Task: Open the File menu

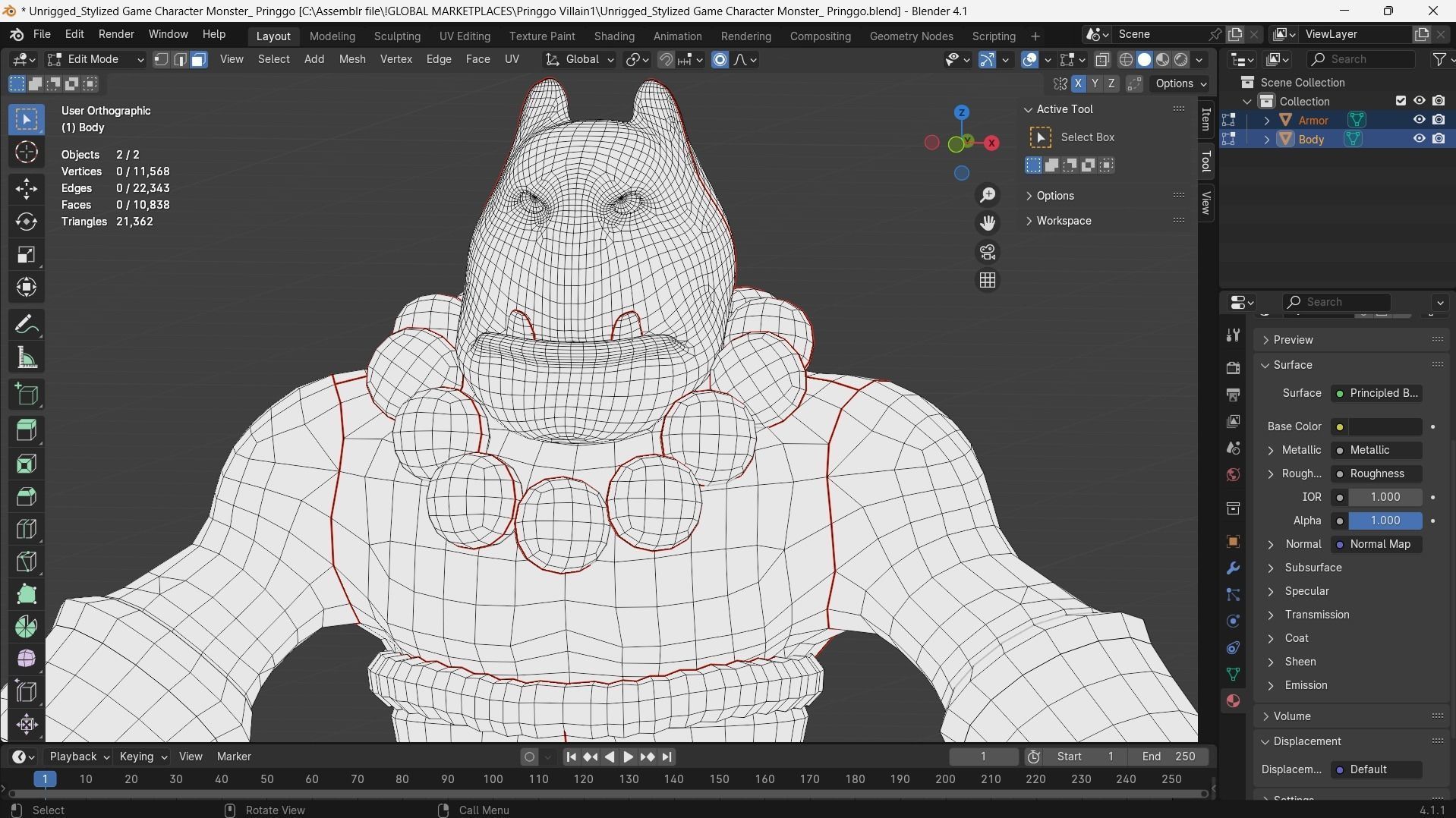Action: [42, 35]
